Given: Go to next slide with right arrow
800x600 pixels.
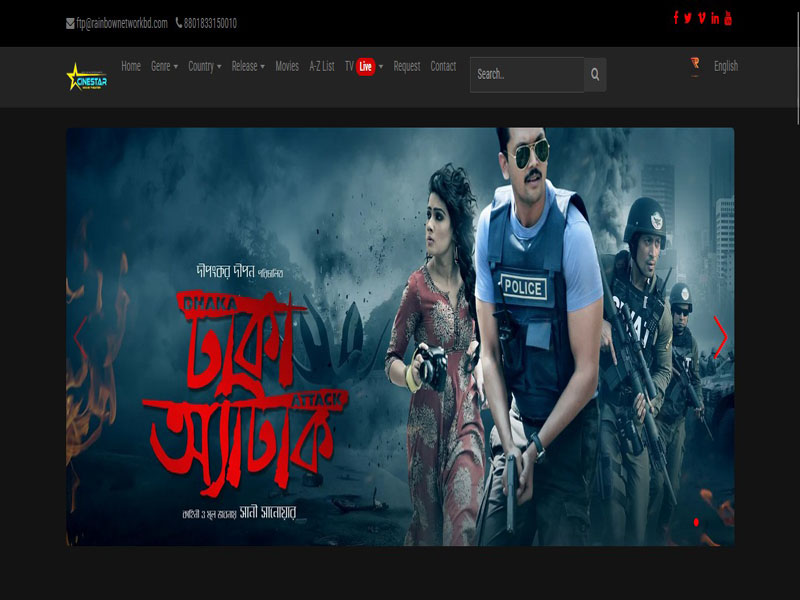Looking at the screenshot, I should pos(720,337).
